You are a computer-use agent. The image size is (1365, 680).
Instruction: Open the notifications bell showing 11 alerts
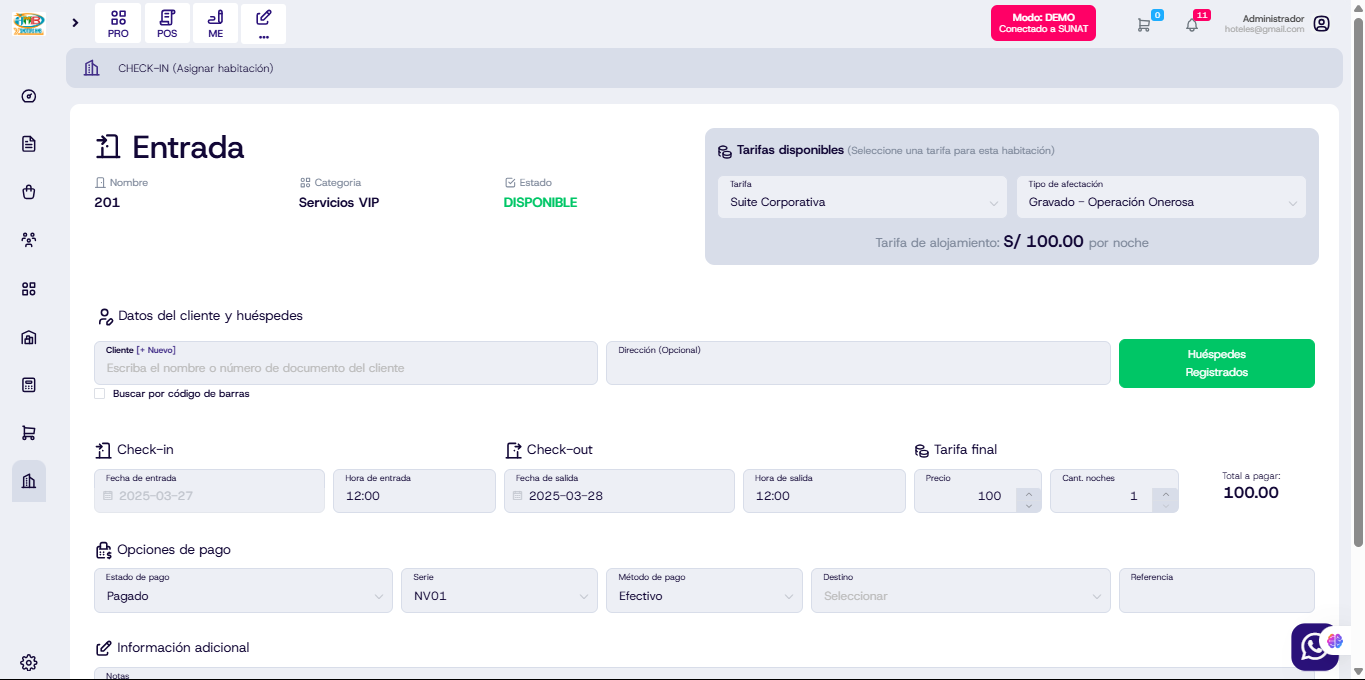tap(1192, 23)
